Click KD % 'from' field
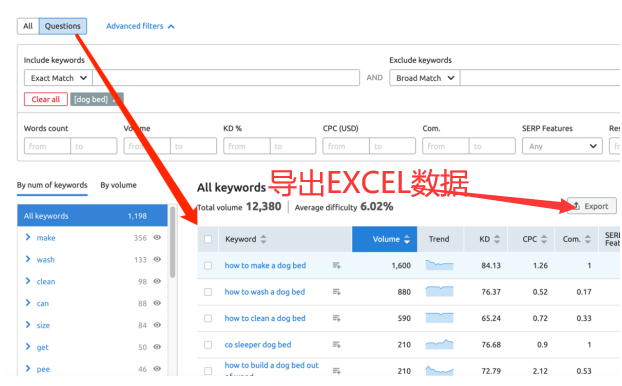 pos(247,146)
